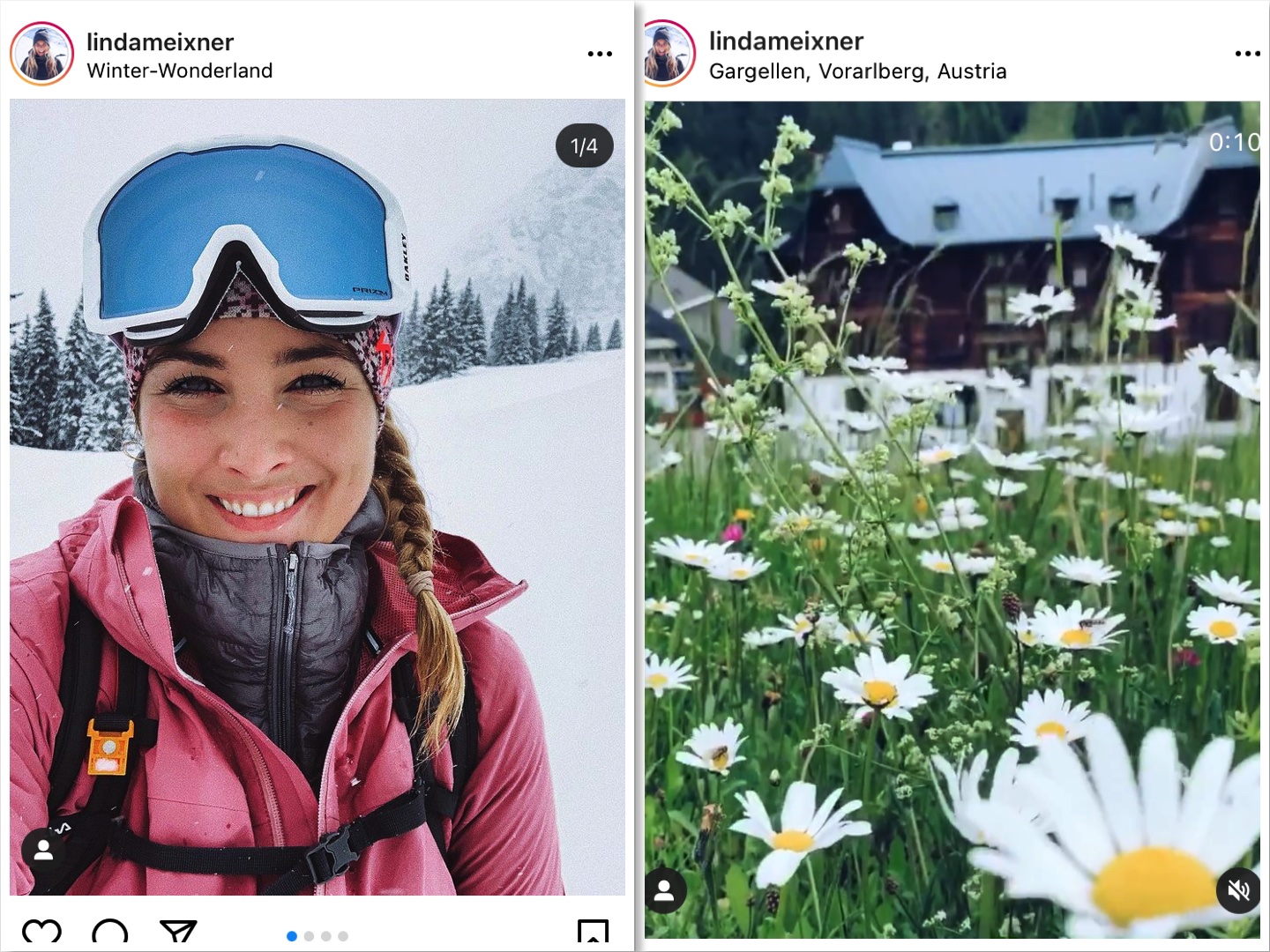Unmute the flower meadow video
Screen dimensions: 1270x952
click(x=1238, y=891)
